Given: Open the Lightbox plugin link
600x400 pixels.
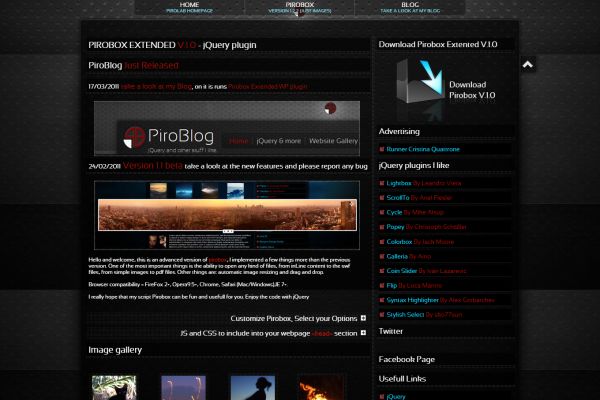Looking at the screenshot, I should [x=399, y=183].
